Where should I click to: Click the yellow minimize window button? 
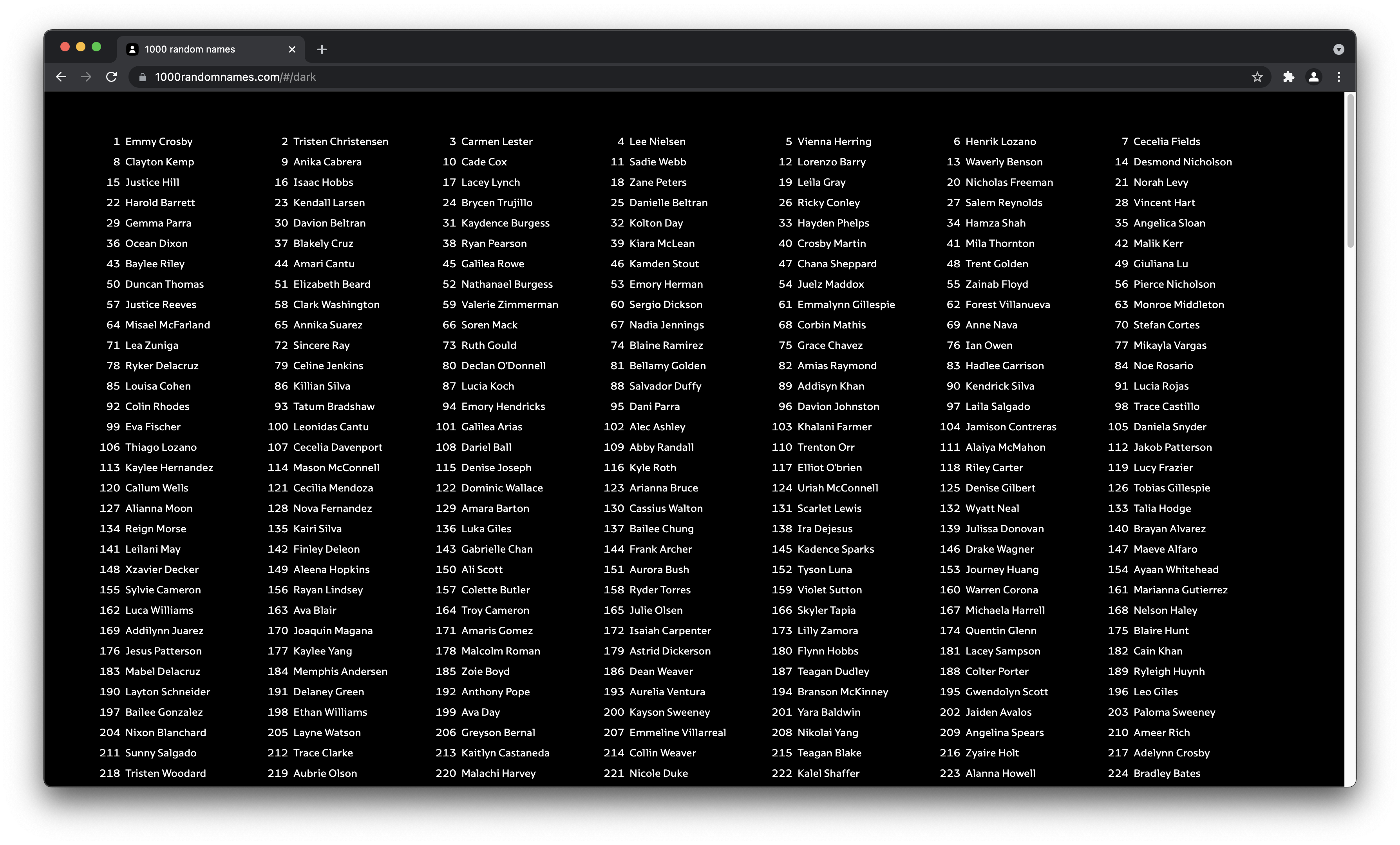pos(81,47)
